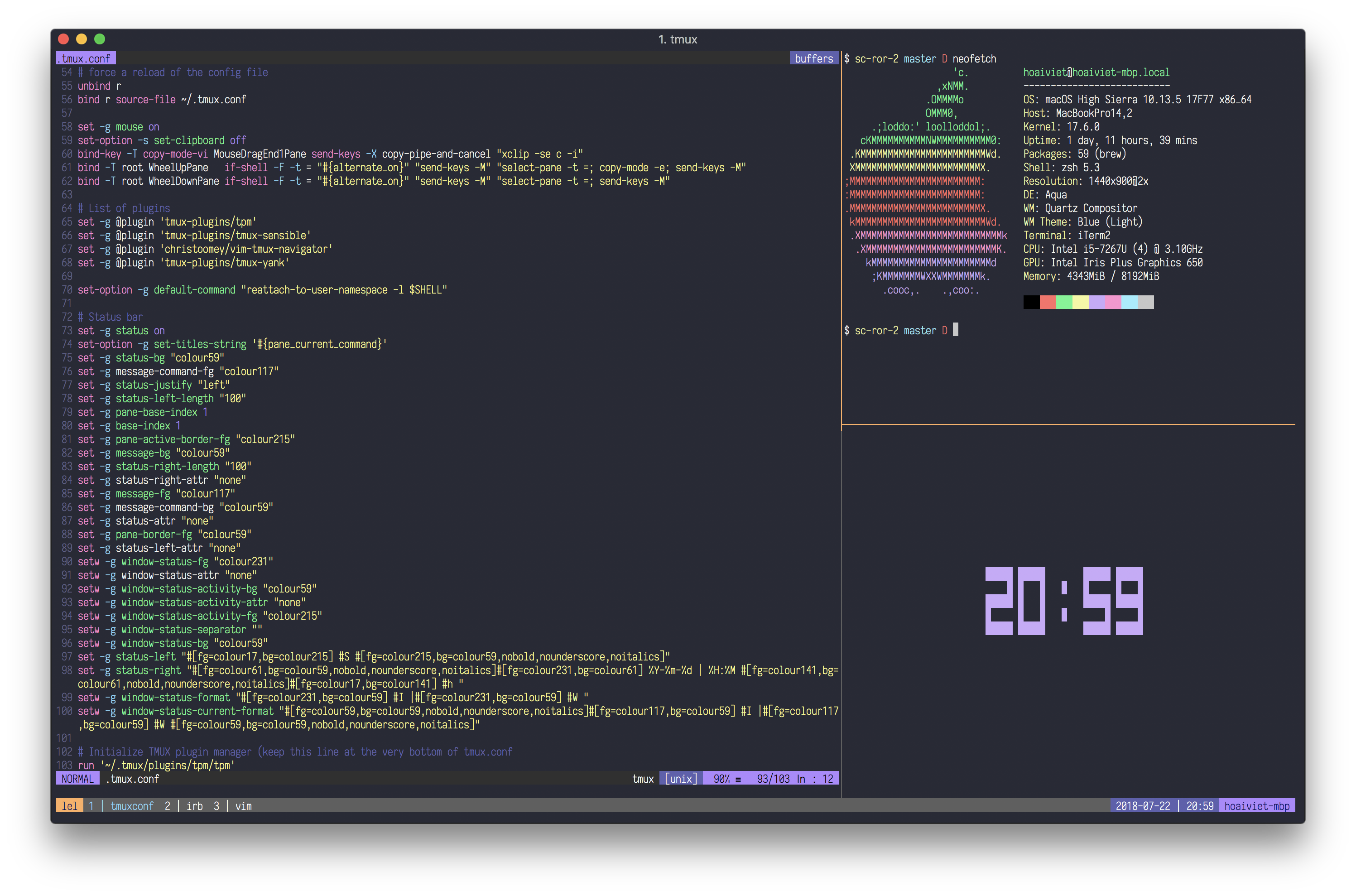The height and width of the screenshot is (896, 1356).
Task: Click the lel session name in status bar
Action: point(70,806)
